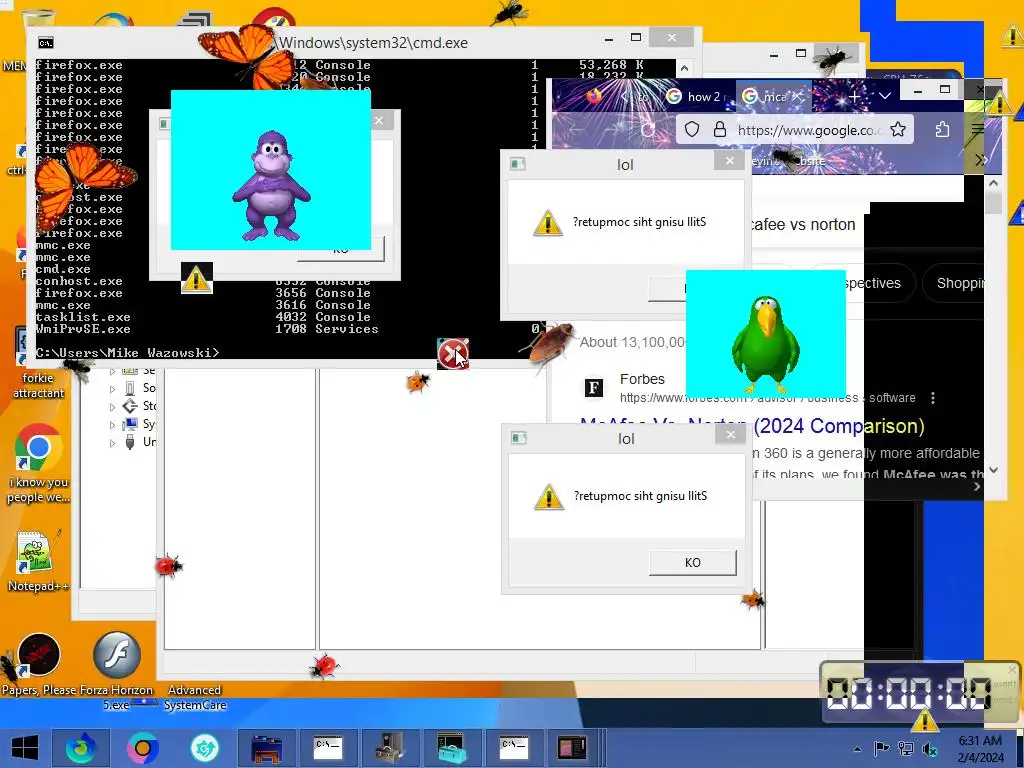Viewport: 1024px width, 768px height.
Task: Open the dark red app taskbar icon
Action: [x=572, y=748]
